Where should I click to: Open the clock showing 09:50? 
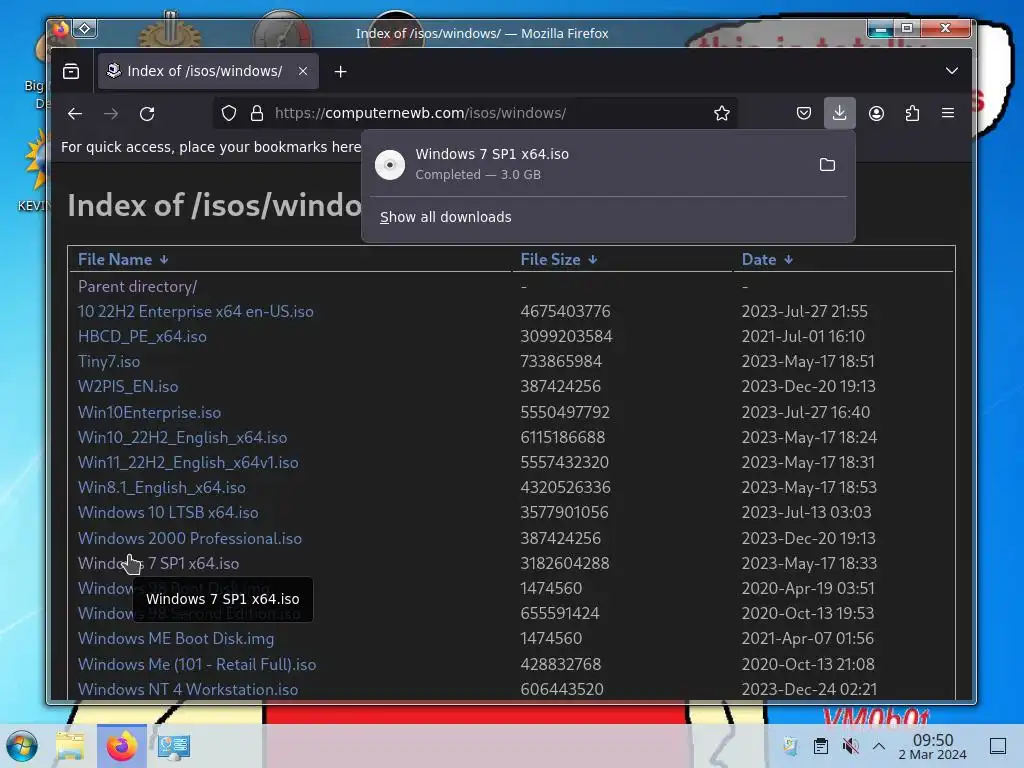coord(933,746)
